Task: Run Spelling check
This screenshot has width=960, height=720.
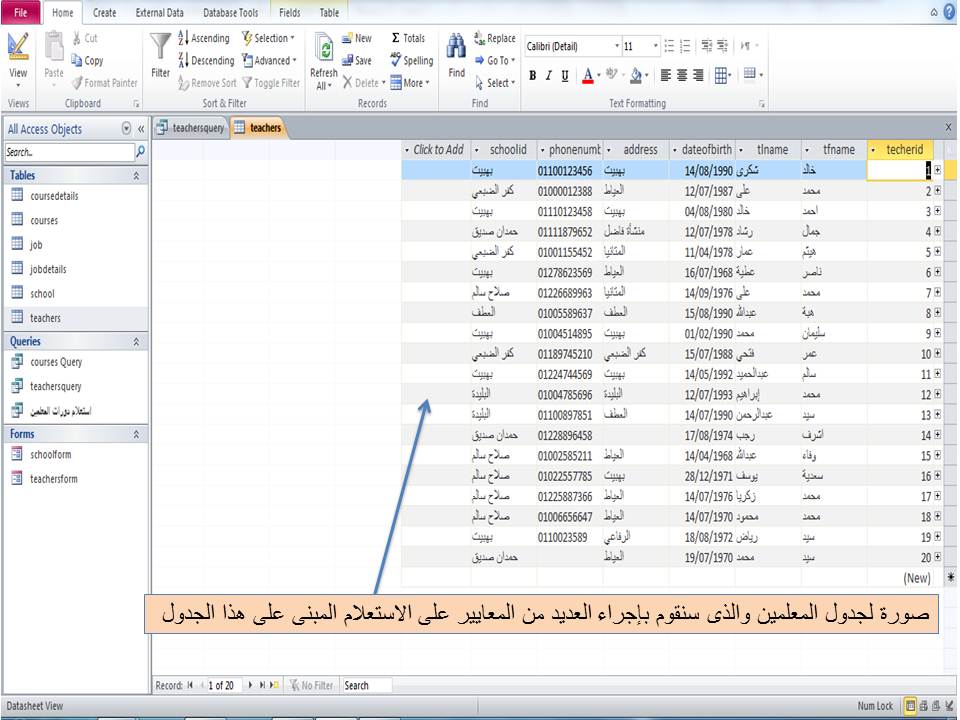Action: pos(411,60)
